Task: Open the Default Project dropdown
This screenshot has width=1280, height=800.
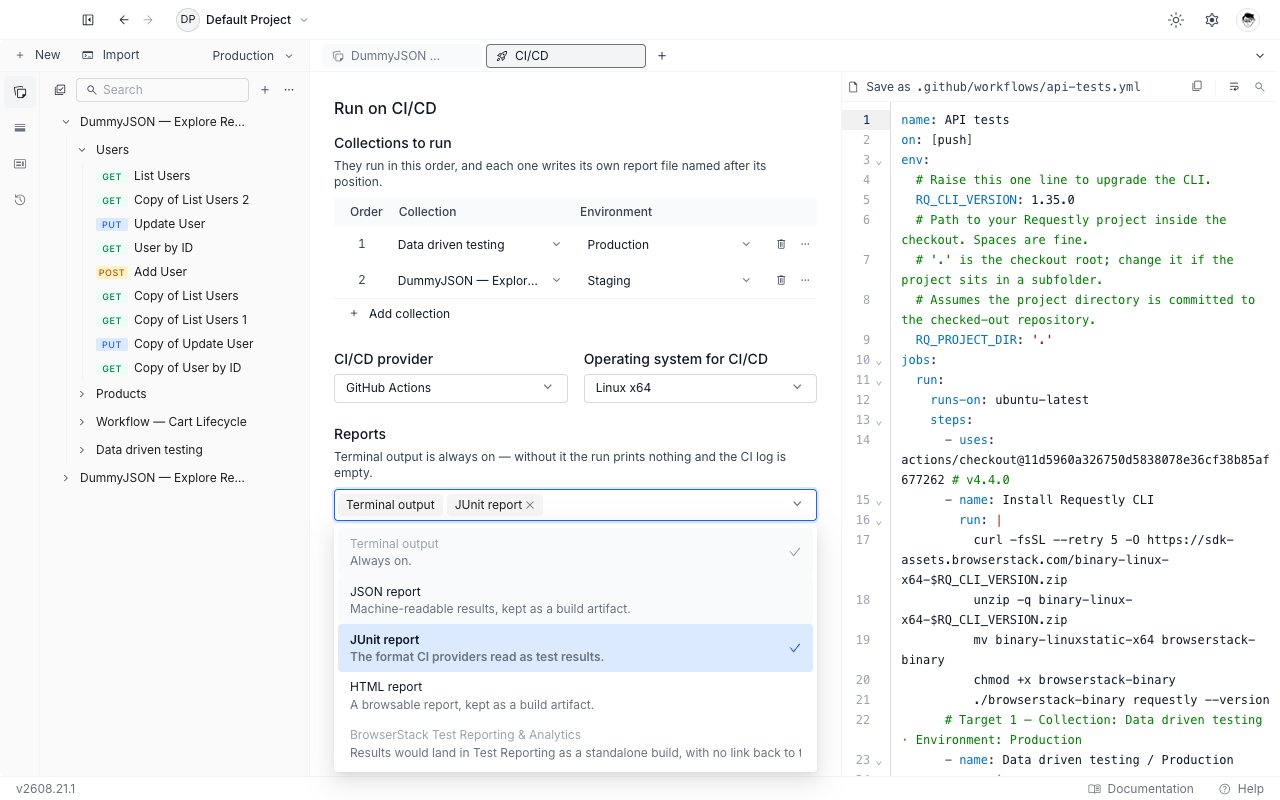Action: (x=243, y=20)
